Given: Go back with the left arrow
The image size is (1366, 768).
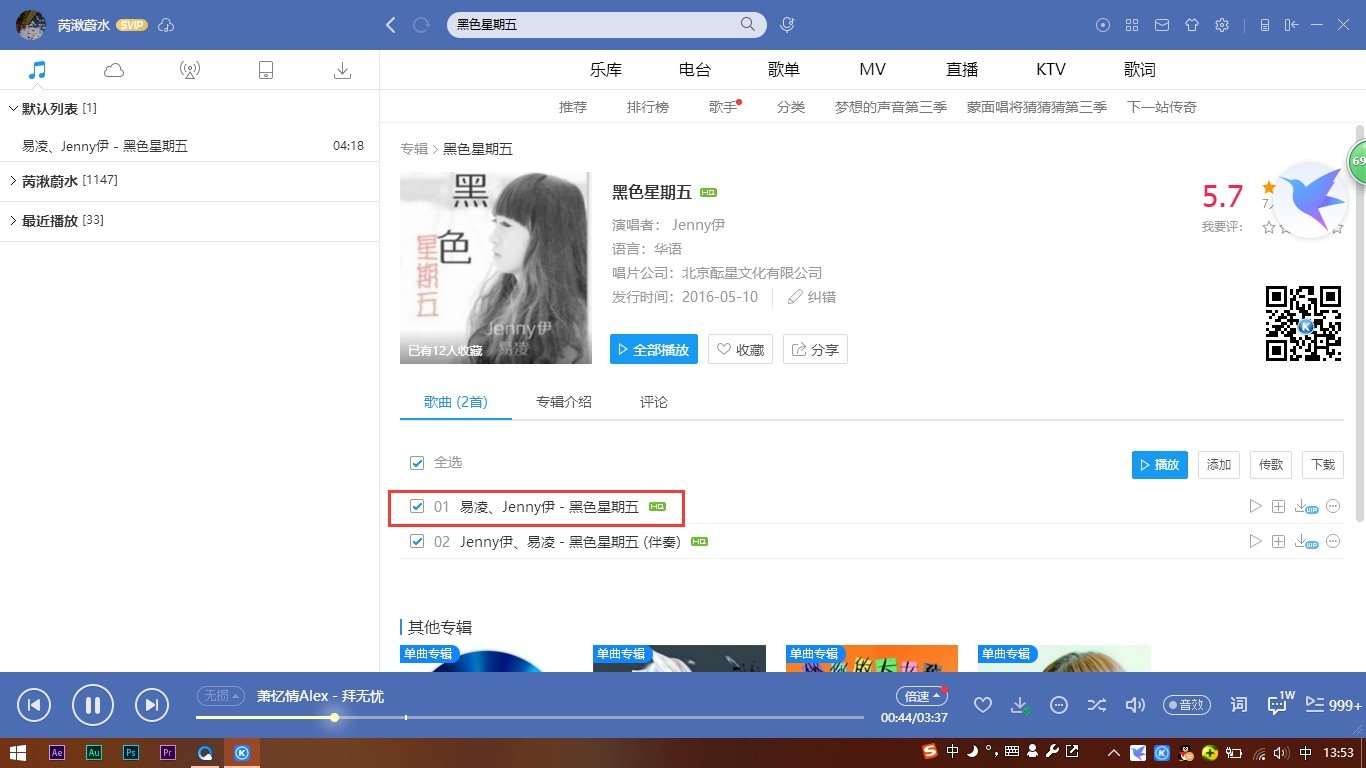Looking at the screenshot, I should point(391,25).
